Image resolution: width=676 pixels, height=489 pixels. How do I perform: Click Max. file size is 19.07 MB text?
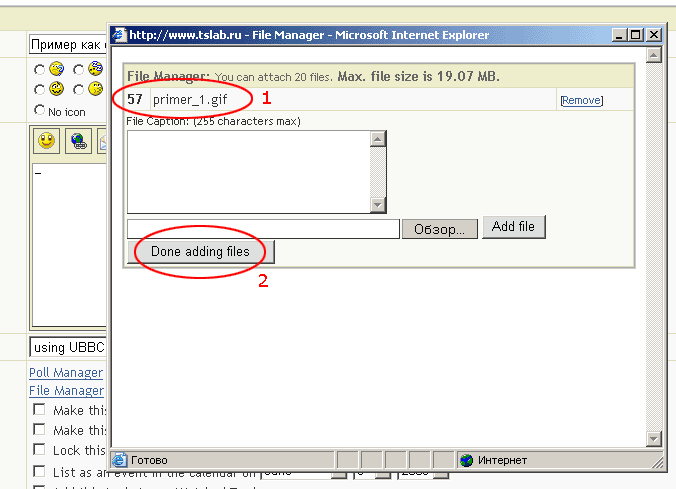coord(419,77)
